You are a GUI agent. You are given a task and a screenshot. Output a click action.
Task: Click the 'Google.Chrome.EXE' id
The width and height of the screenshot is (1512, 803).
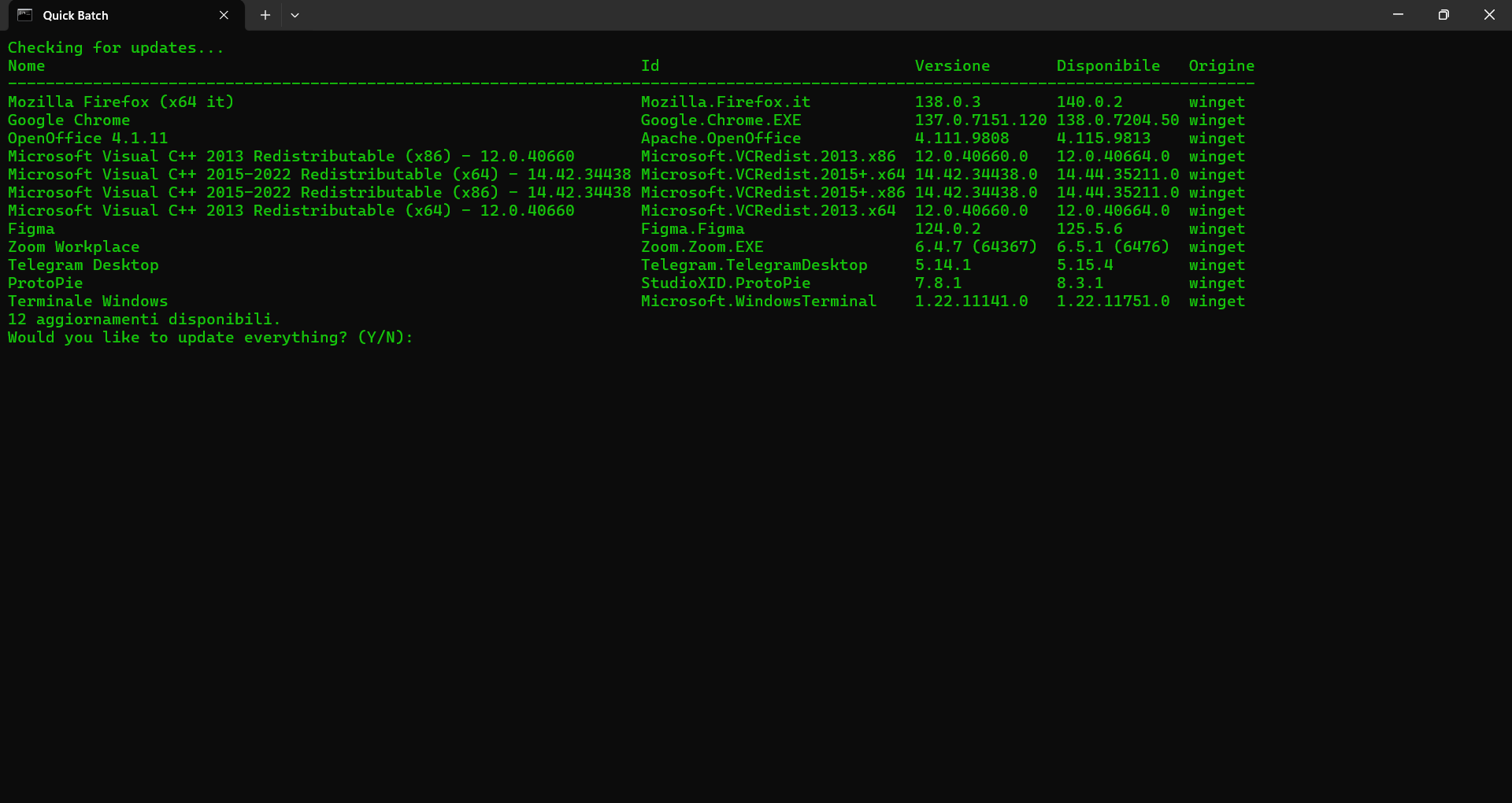pyautogui.click(x=721, y=120)
